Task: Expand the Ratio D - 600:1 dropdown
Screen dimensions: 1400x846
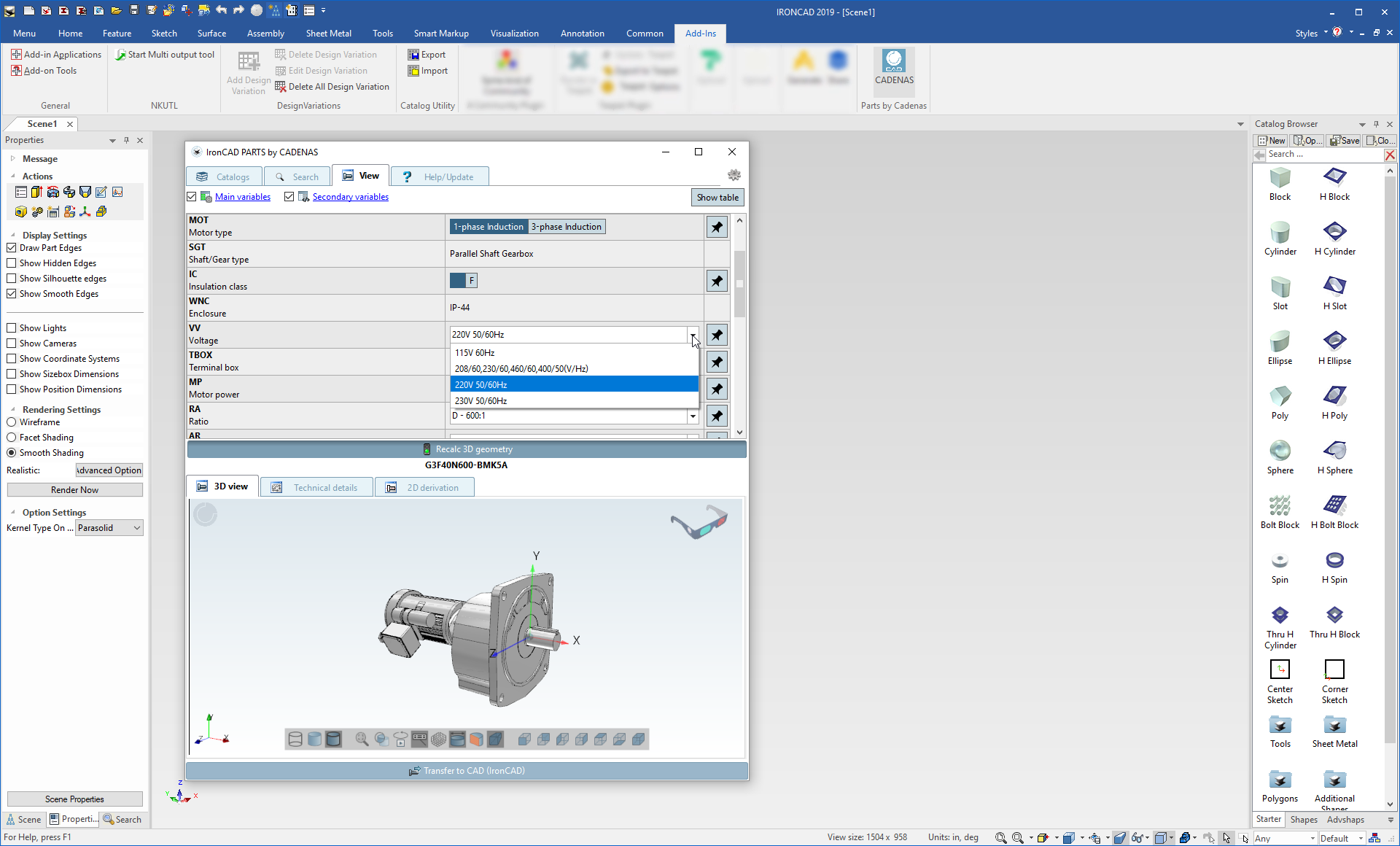Action: [692, 416]
